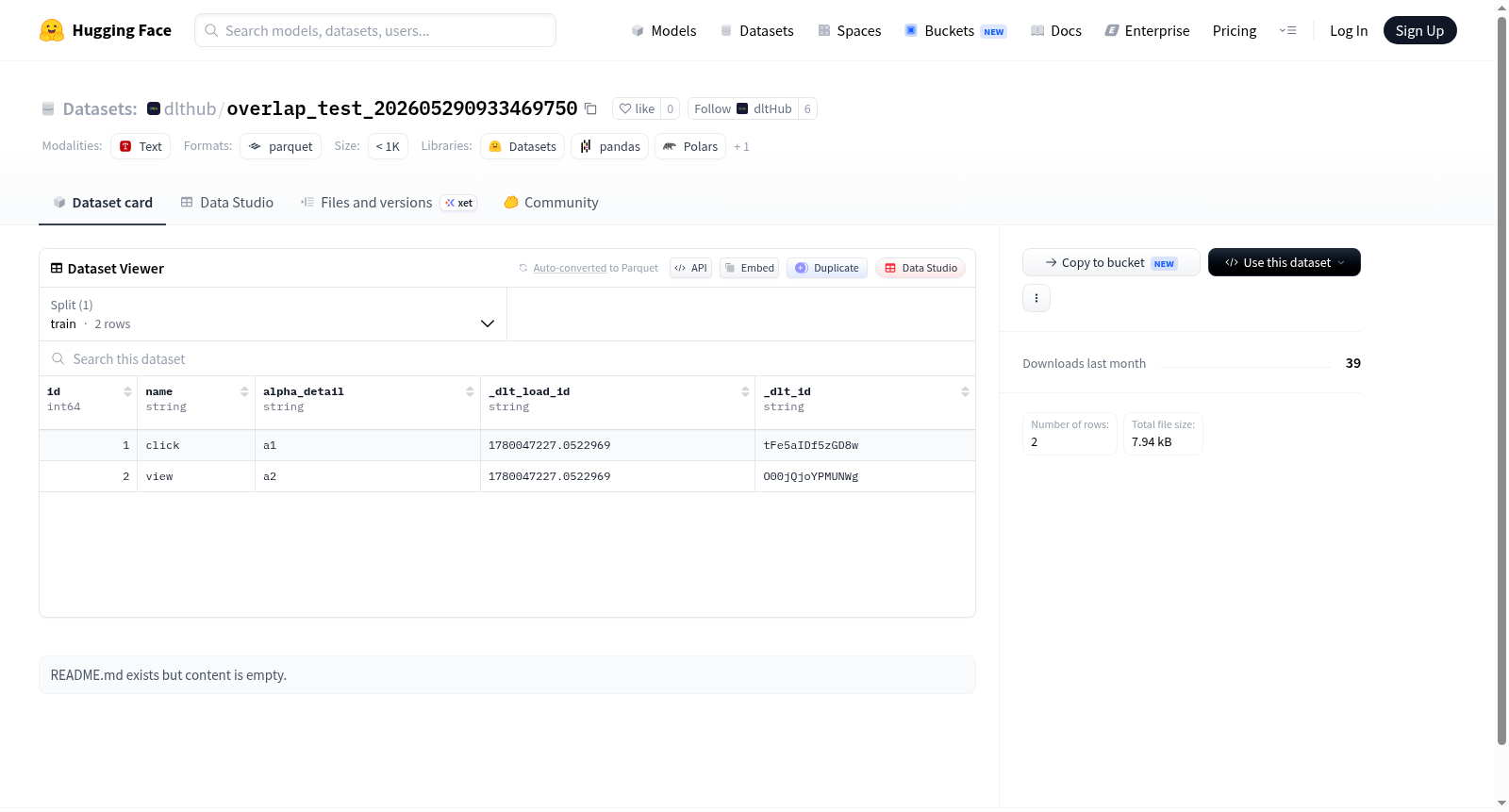Sort the name column
Screen dimensions: 1509x812
tap(244, 391)
